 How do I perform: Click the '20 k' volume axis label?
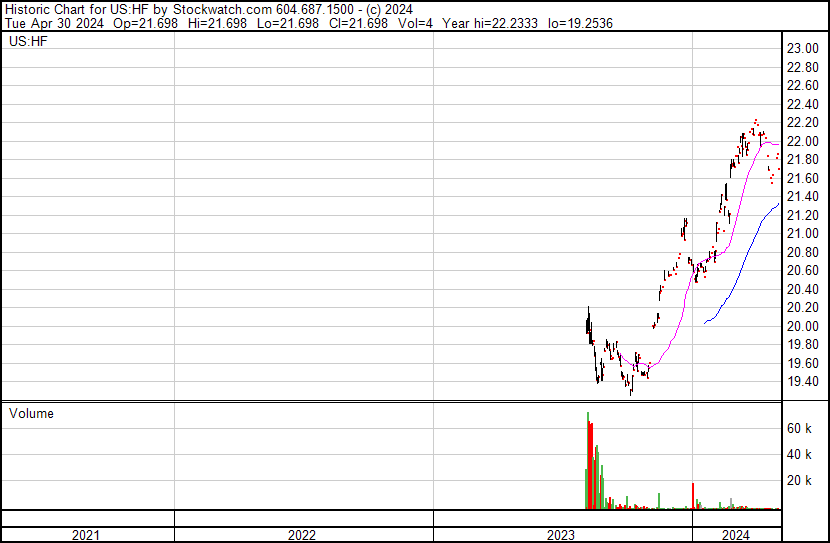coord(799,481)
